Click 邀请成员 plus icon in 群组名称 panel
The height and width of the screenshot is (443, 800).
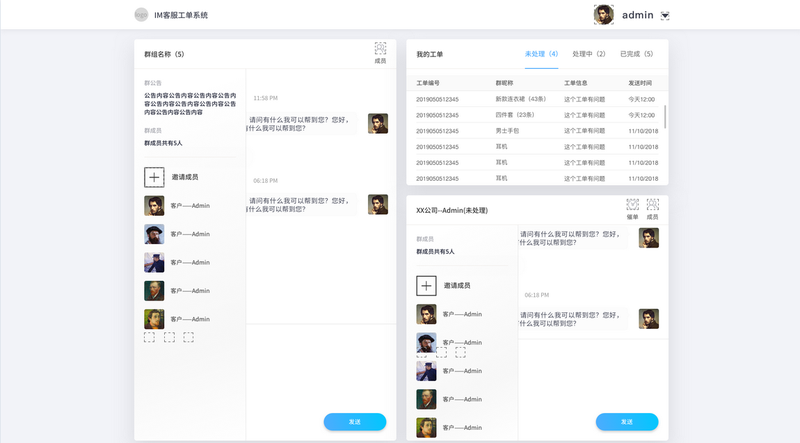(154, 177)
